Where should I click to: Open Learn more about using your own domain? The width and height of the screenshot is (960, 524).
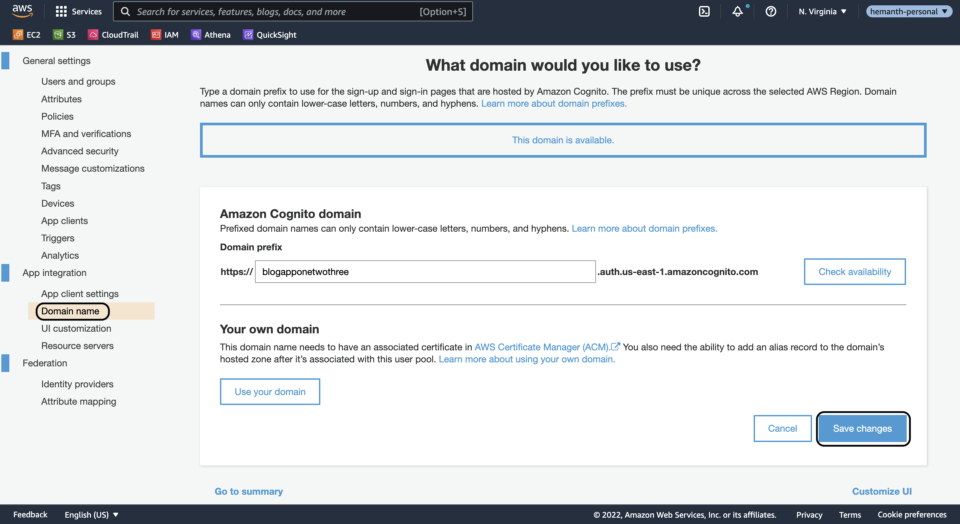pyautogui.click(x=527, y=359)
